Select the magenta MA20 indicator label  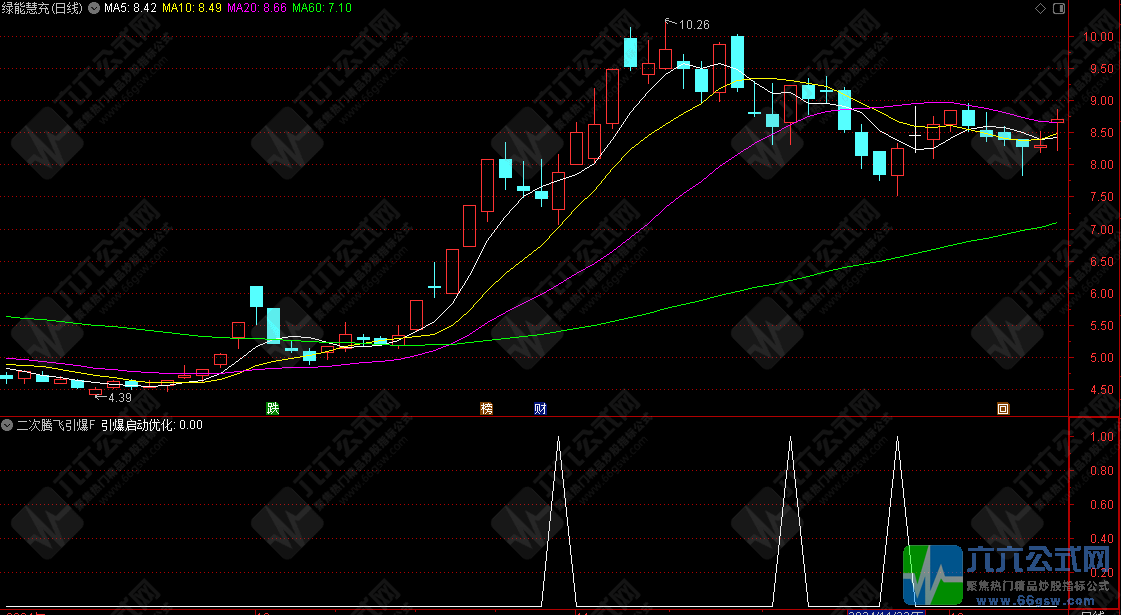point(257,8)
